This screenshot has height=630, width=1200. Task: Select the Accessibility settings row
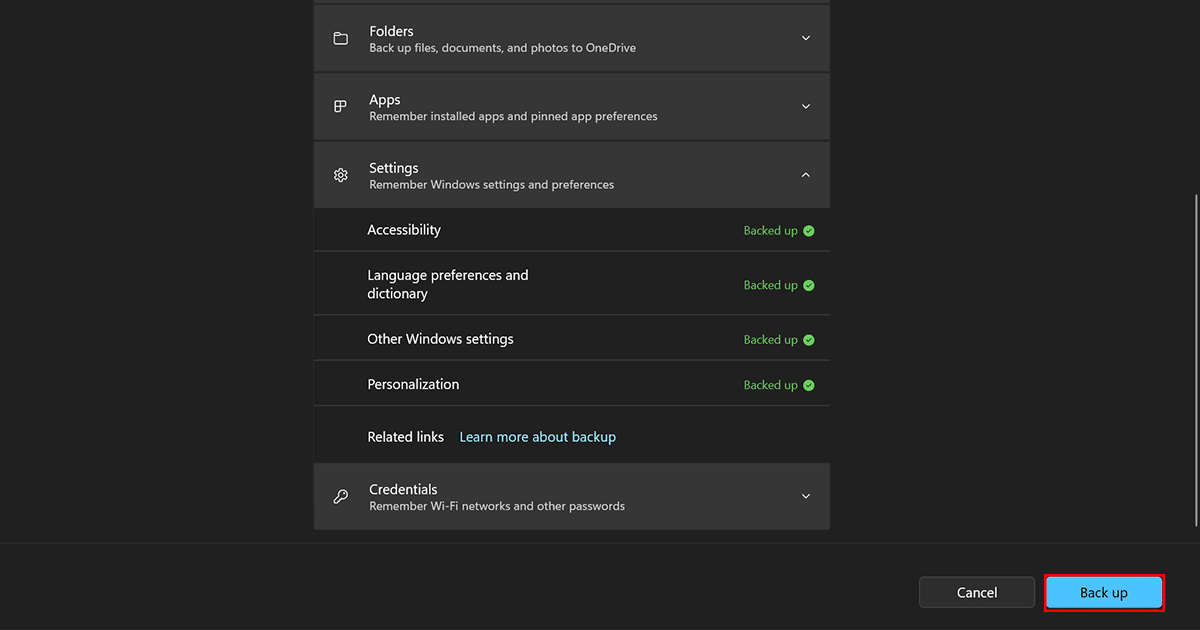(x=404, y=230)
